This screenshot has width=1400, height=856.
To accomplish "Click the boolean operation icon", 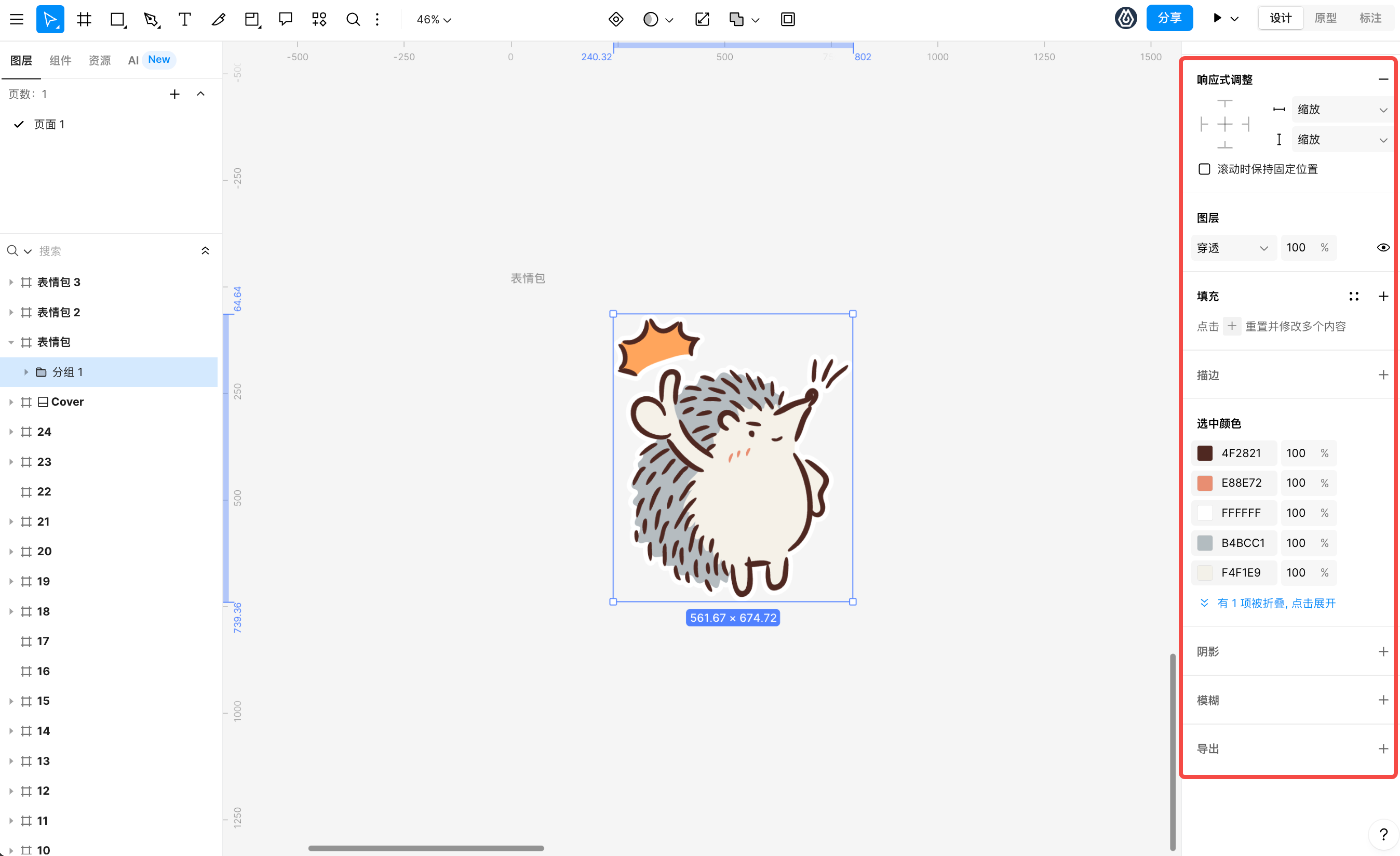I will tap(736, 19).
